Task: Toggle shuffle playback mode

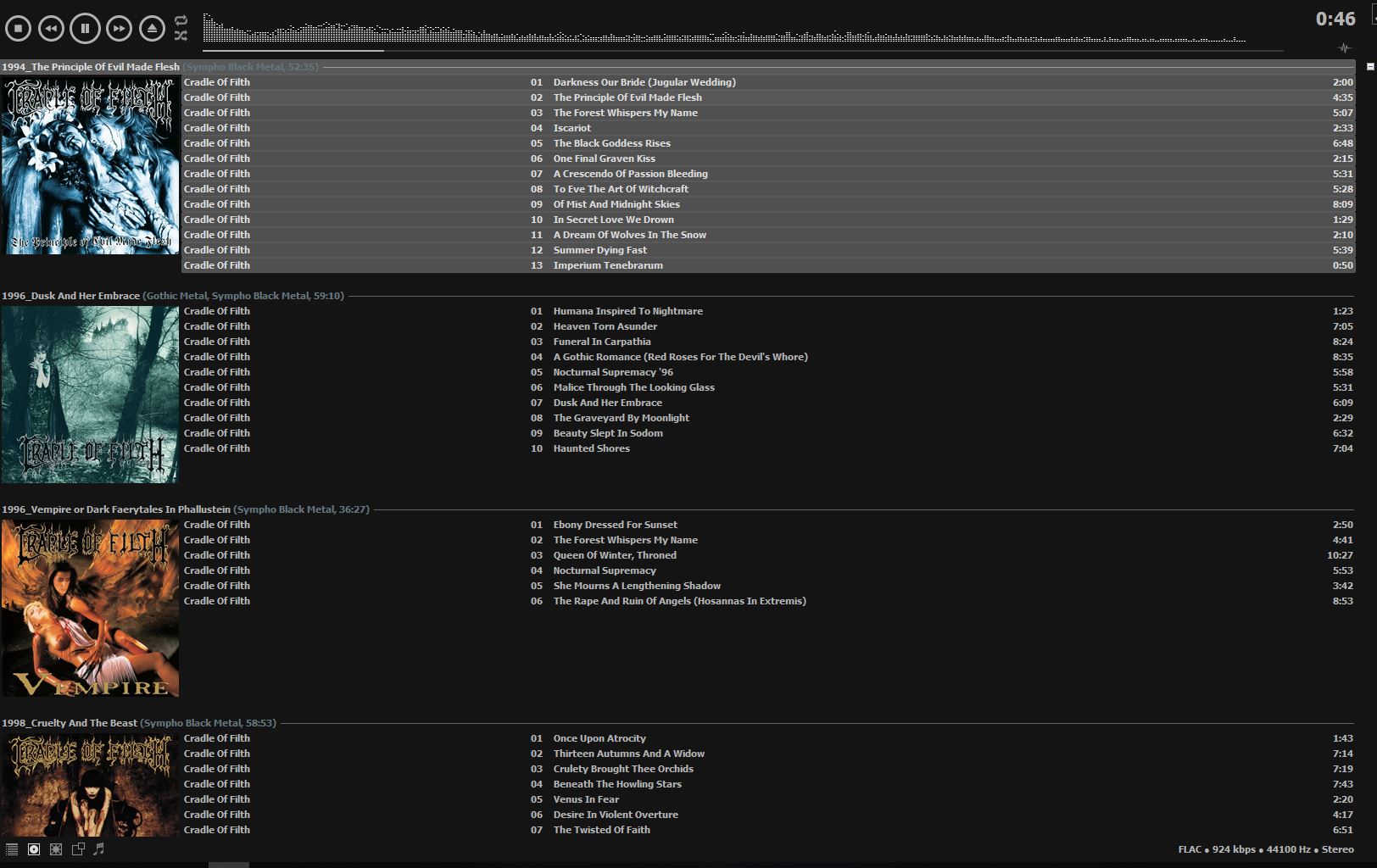Action: click(x=181, y=36)
